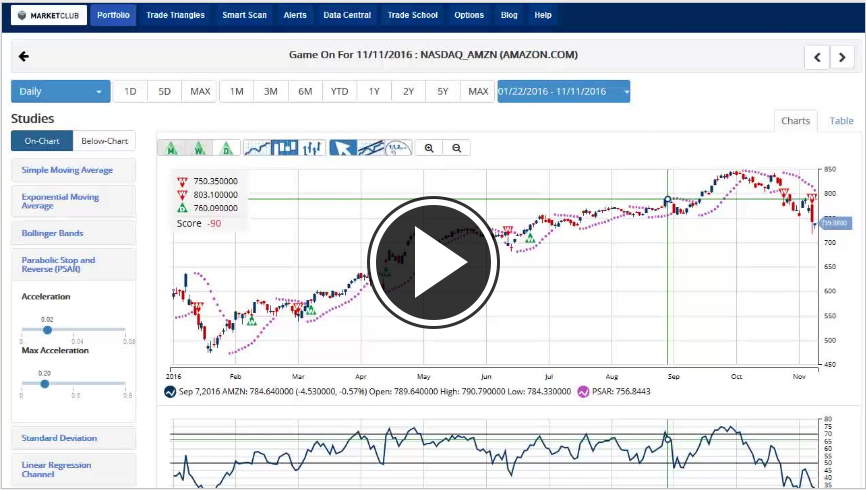
Task: Go back with the left arrow
Action: [24, 57]
